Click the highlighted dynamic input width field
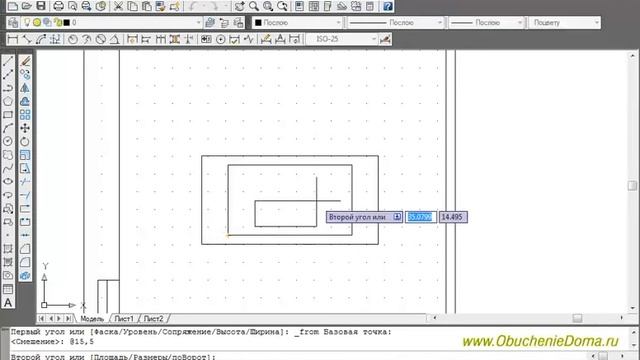The image size is (640, 360). tap(420, 217)
